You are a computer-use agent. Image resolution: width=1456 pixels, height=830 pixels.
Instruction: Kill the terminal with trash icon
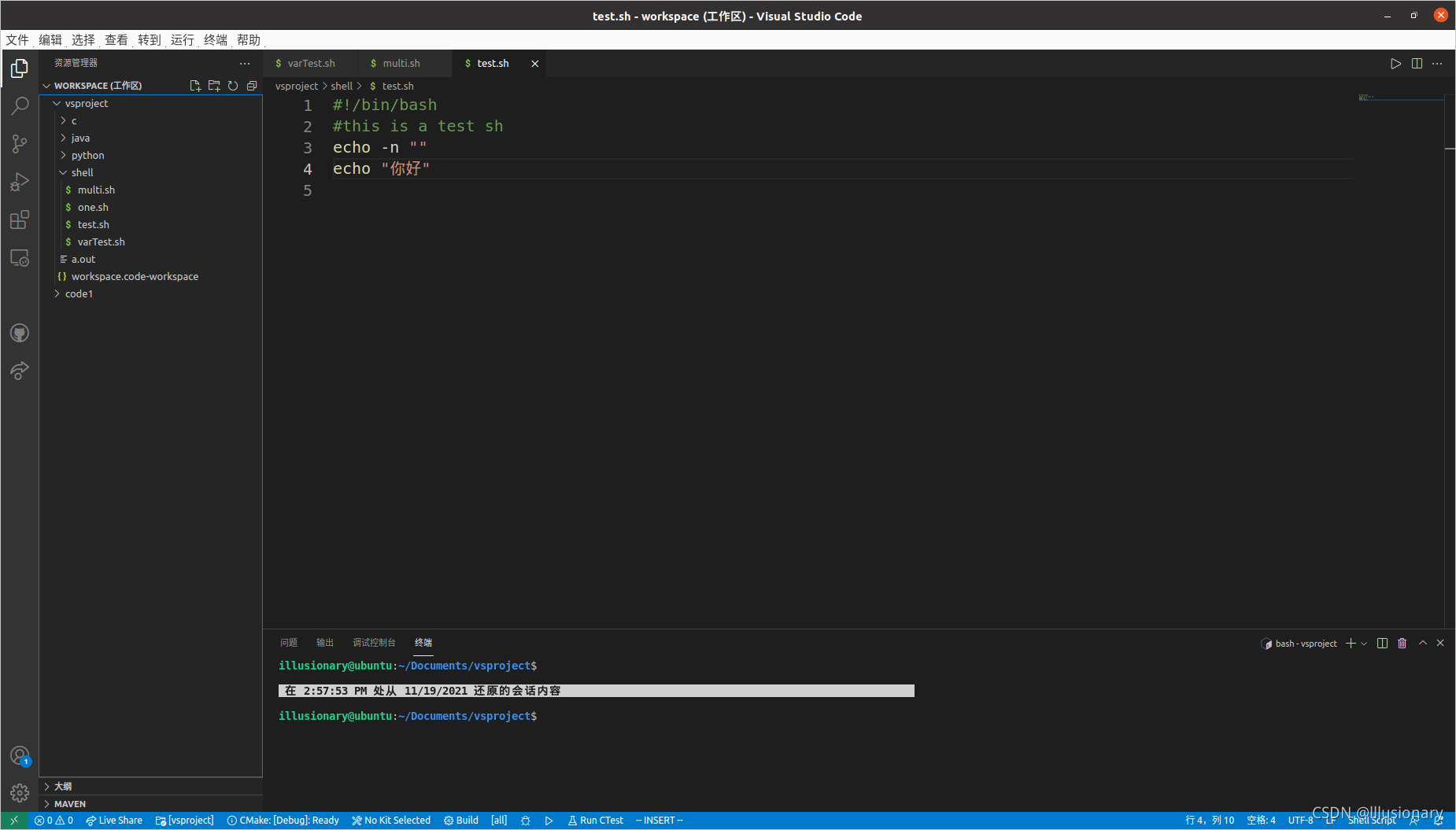[x=1402, y=643]
